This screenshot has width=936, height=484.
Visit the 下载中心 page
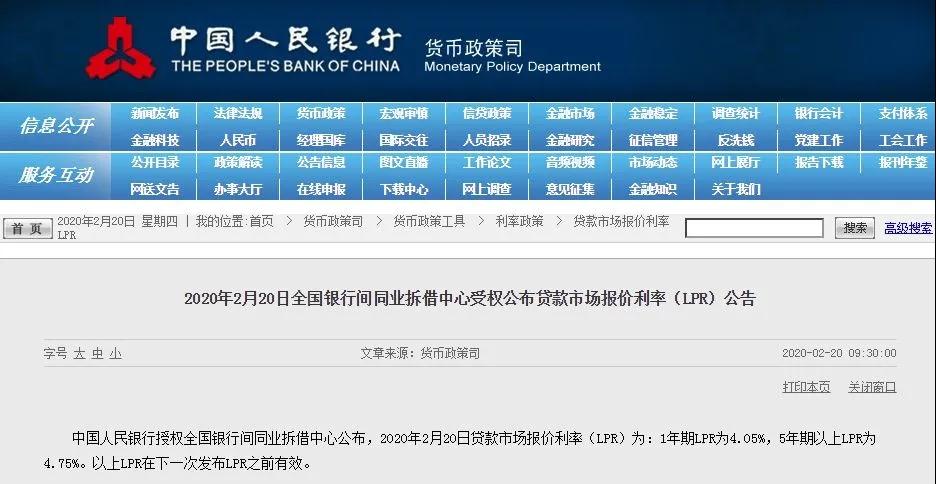click(x=404, y=190)
